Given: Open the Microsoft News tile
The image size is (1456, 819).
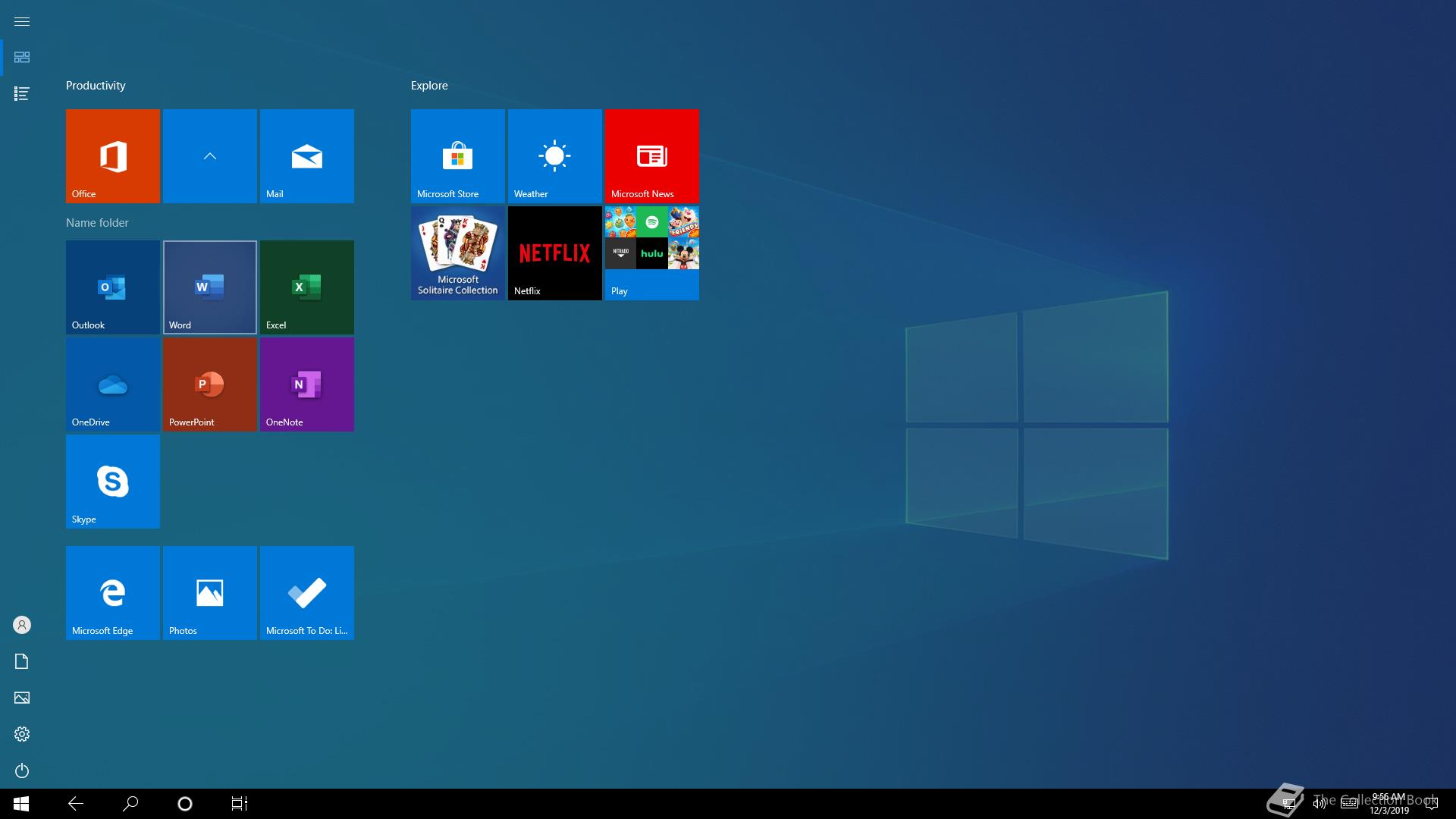Looking at the screenshot, I should coord(651,155).
